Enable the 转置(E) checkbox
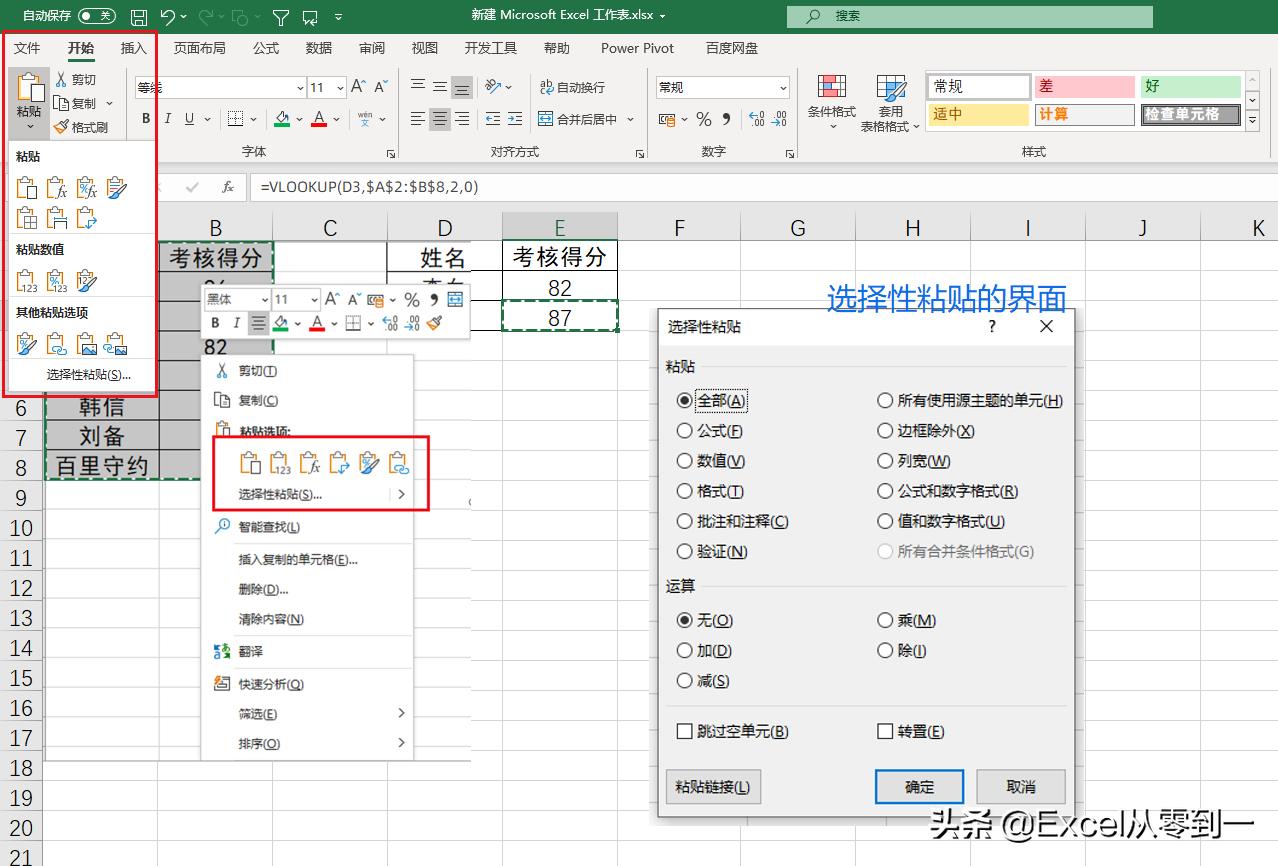The image size is (1278, 866). pyautogui.click(x=885, y=731)
